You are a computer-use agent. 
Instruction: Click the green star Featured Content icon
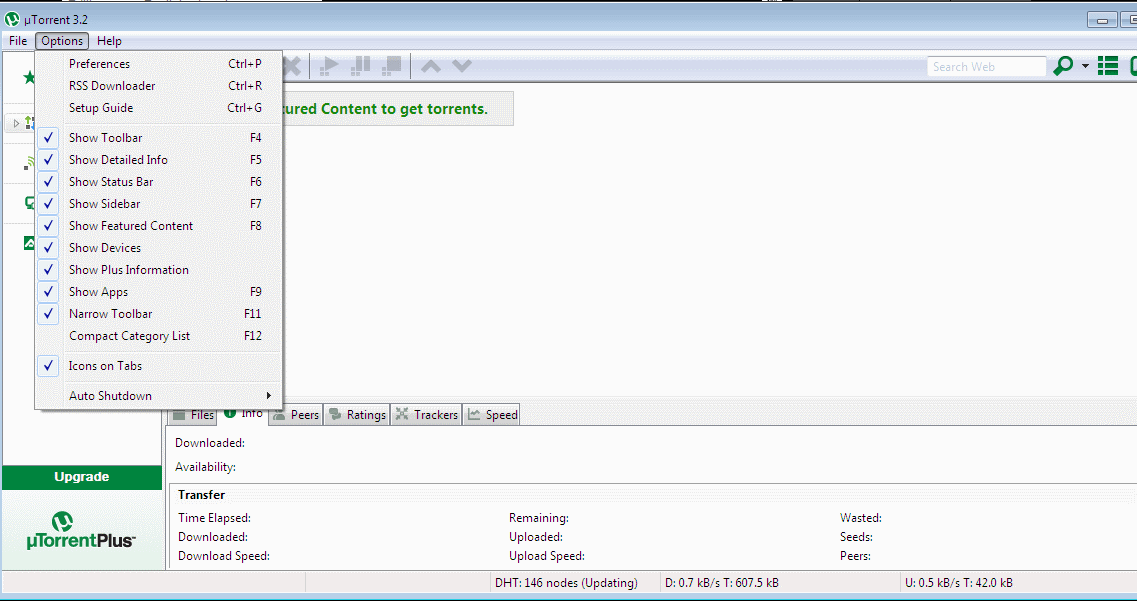(x=29, y=77)
